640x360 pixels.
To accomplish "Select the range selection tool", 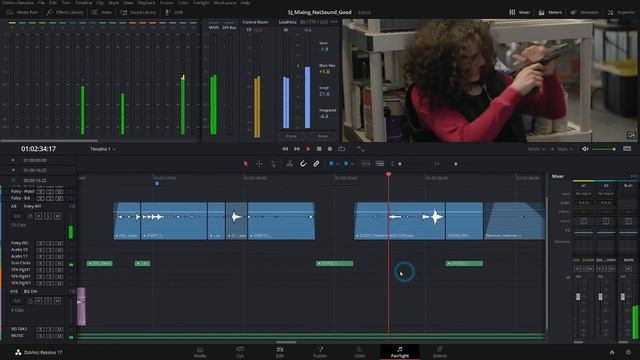I will point(259,164).
